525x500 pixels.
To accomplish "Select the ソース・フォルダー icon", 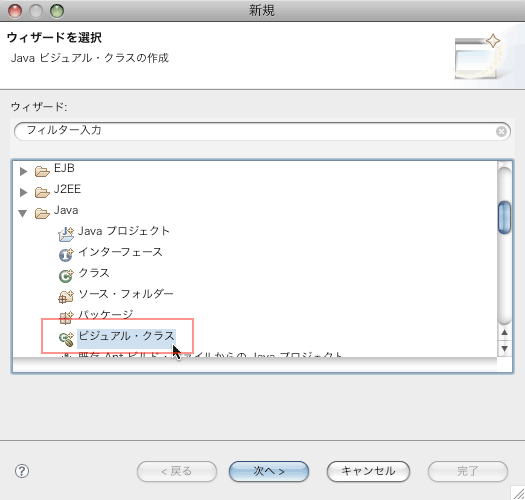I will pyautogui.click(x=66, y=296).
